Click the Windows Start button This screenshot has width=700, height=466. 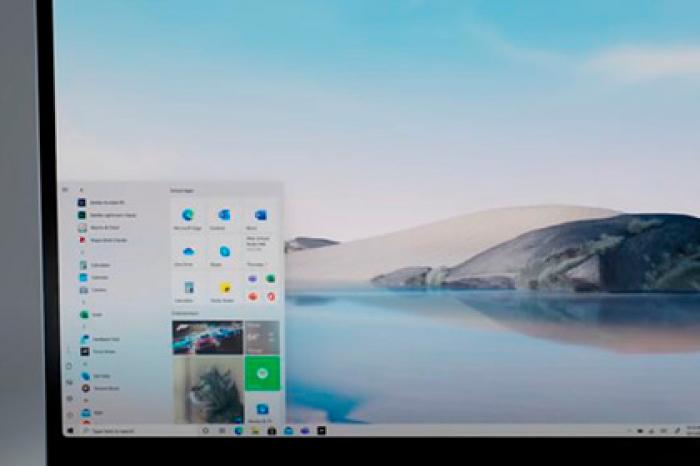pyautogui.click(x=70, y=431)
